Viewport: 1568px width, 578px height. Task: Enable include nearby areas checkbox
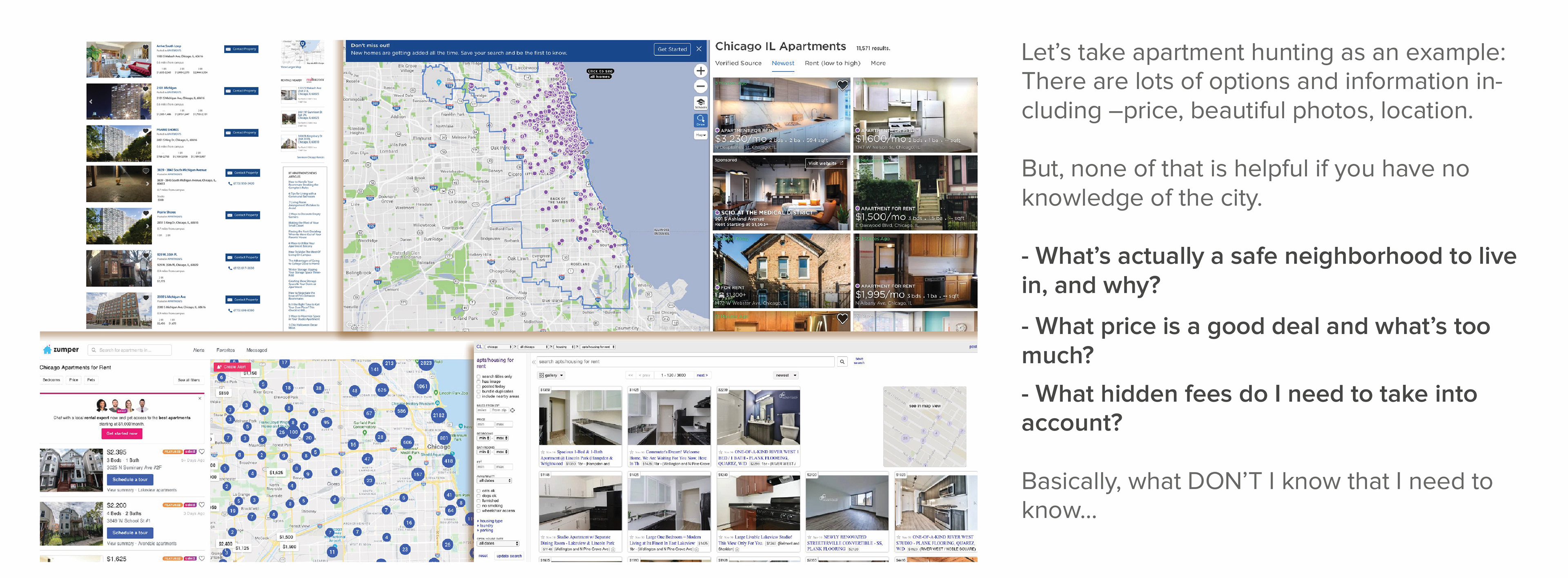tap(479, 397)
